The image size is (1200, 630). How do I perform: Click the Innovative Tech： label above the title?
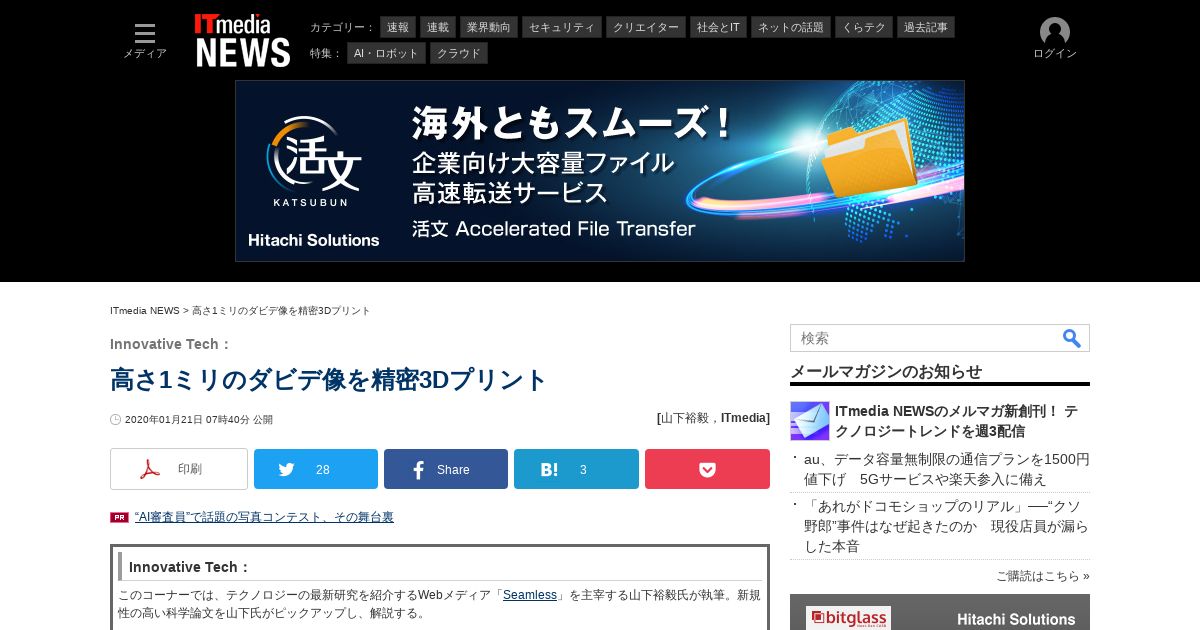171,344
